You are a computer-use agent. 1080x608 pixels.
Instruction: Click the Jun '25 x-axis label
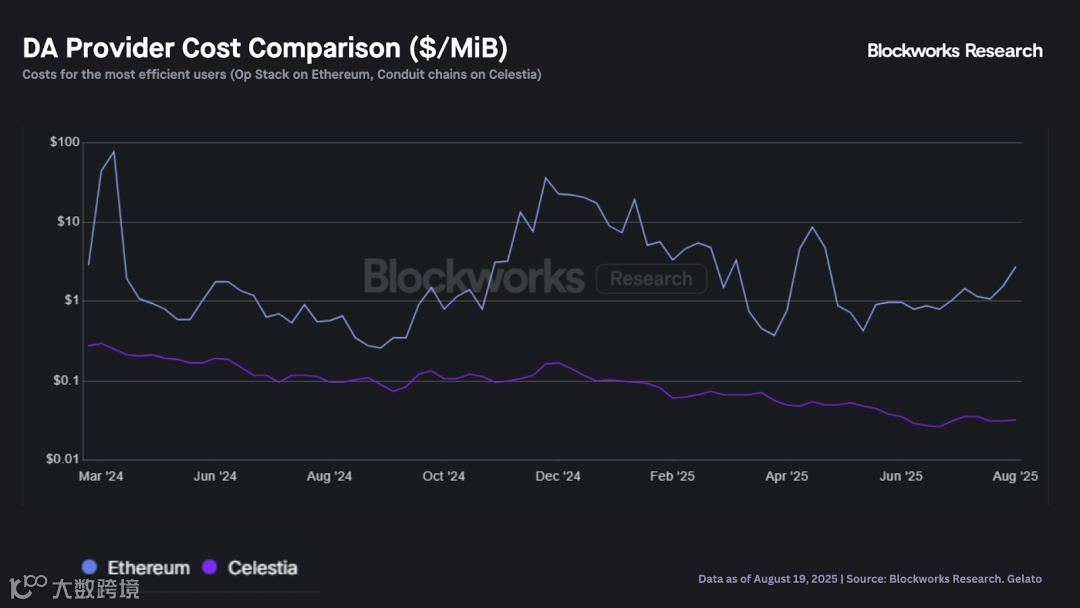click(901, 476)
